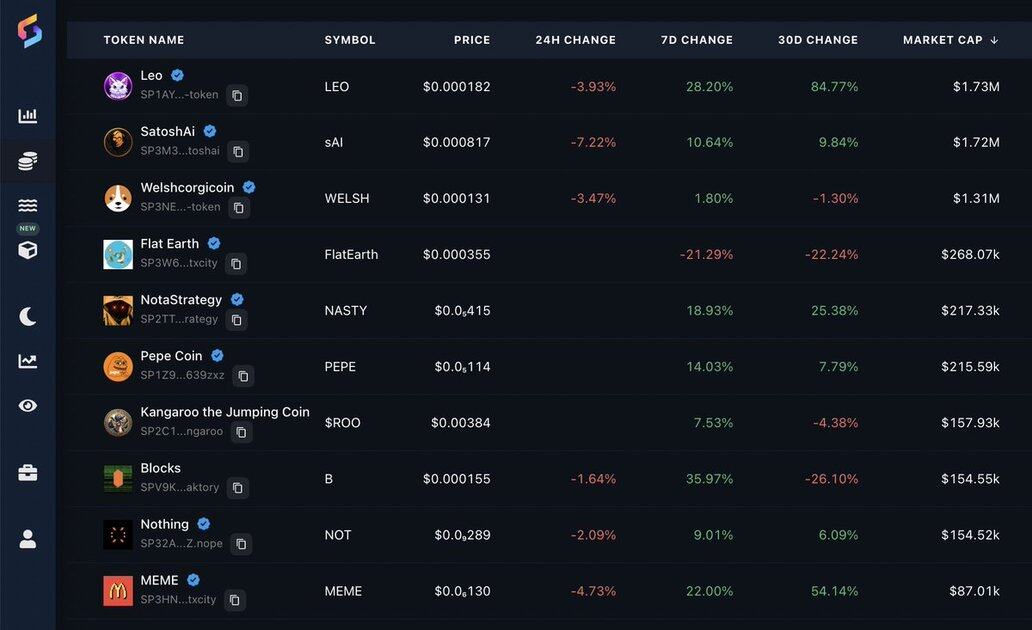The width and height of the screenshot is (1032, 630).
Task: Click the 7D Change column header
Action: pos(696,40)
